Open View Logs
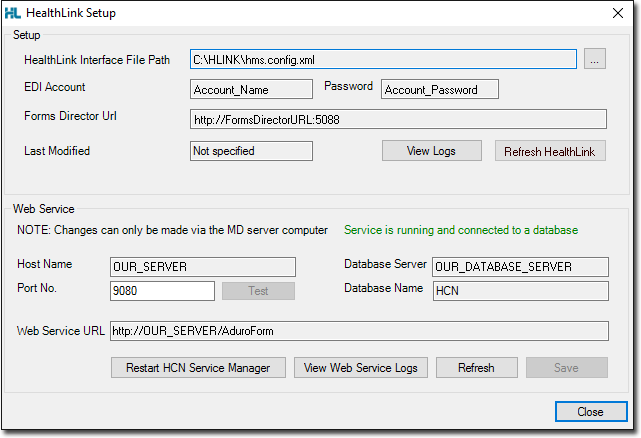This screenshot has width=641, height=438. [x=432, y=151]
